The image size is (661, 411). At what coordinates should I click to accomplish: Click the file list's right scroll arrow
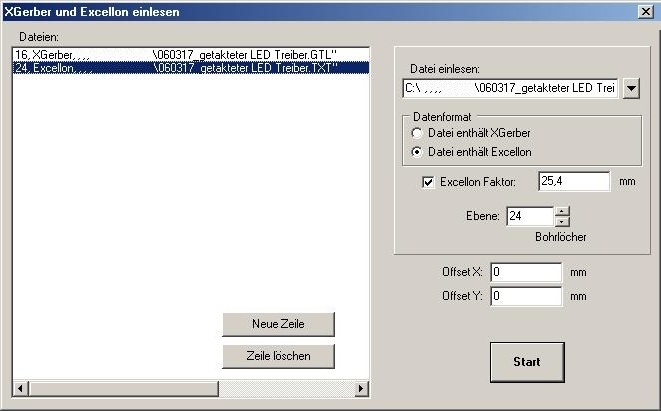coord(362,388)
